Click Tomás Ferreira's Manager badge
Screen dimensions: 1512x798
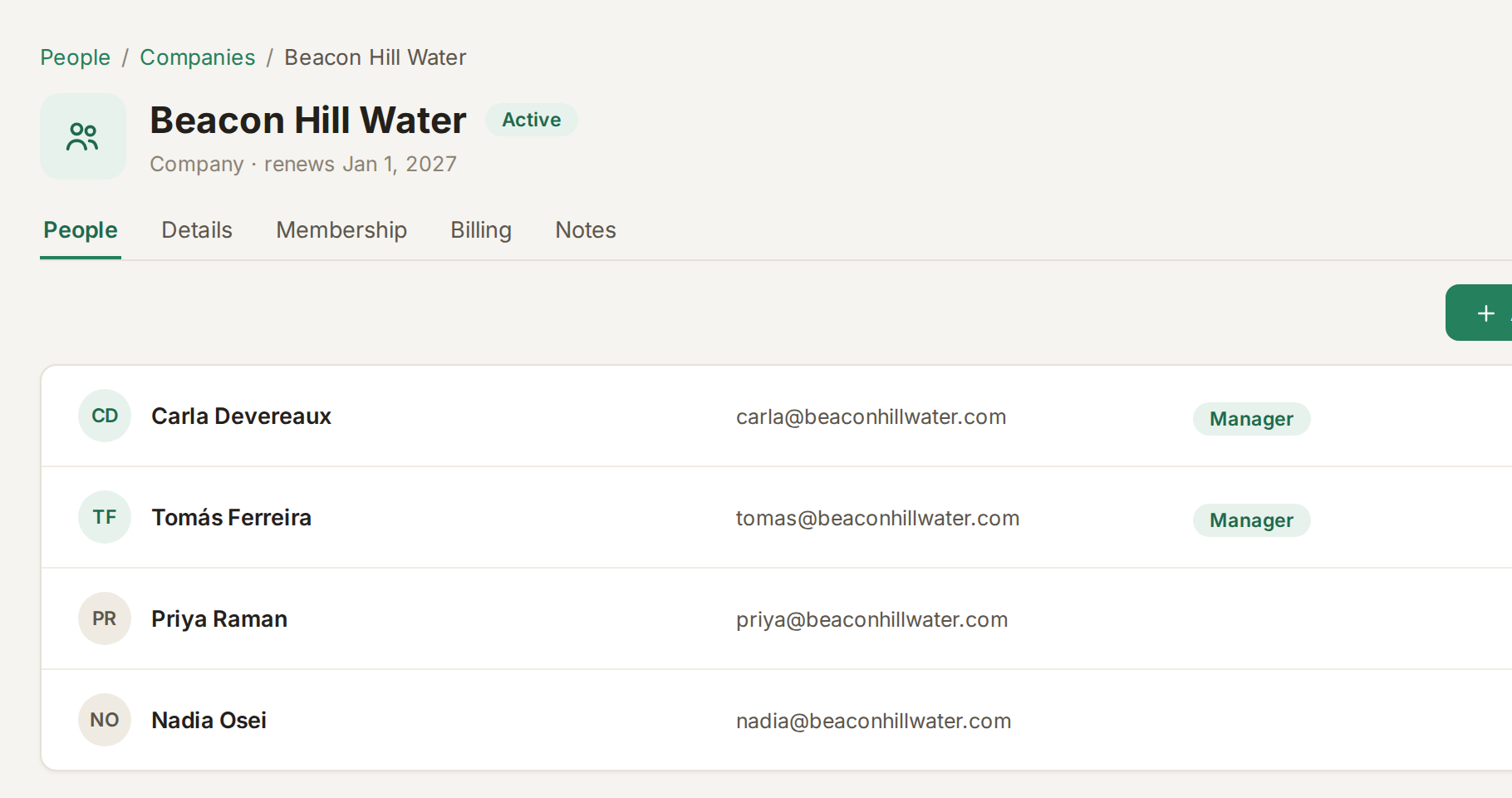coord(1252,520)
